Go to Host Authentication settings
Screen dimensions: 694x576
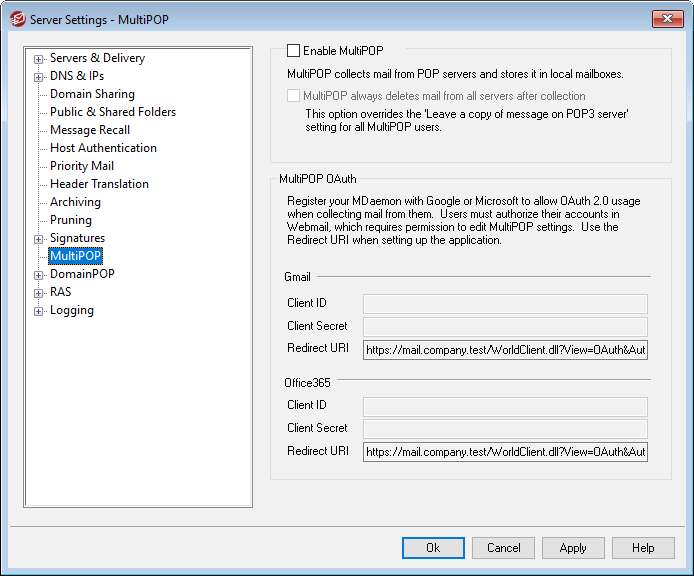(103, 148)
